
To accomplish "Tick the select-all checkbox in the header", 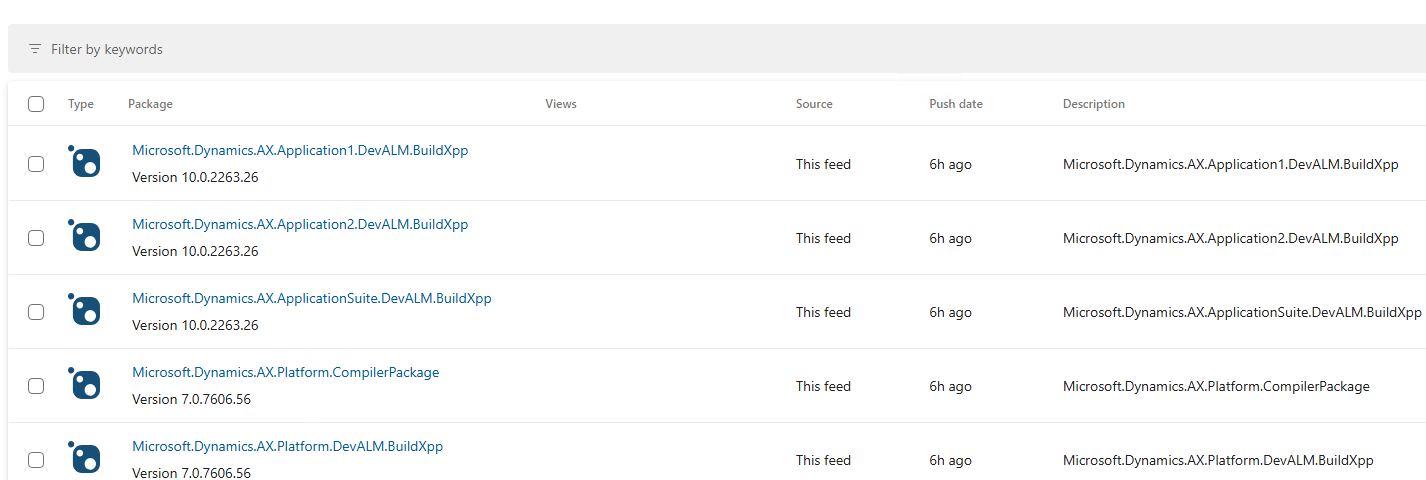I will point(36,104).
